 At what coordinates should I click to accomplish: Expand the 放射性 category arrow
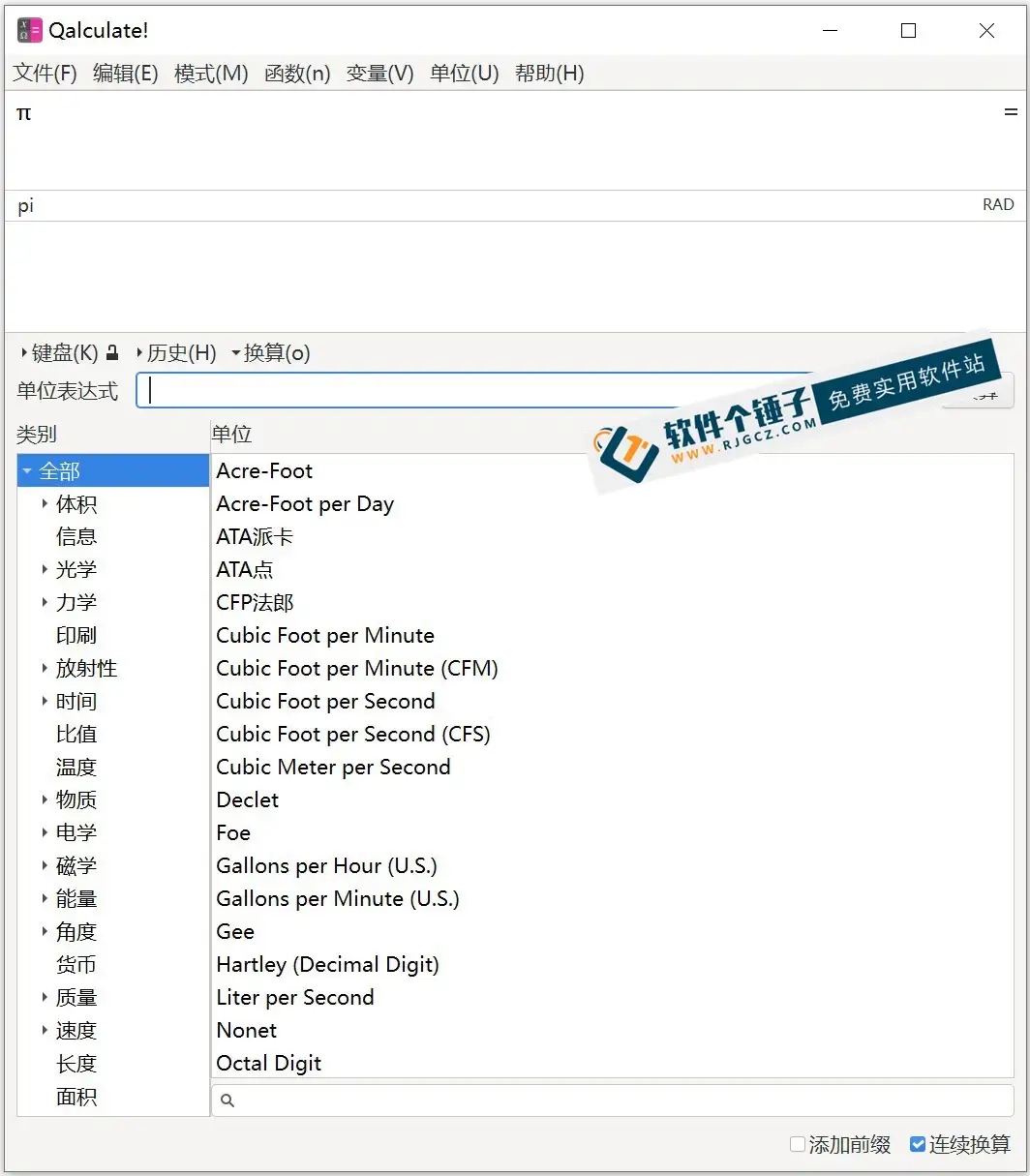coord(45,668)
